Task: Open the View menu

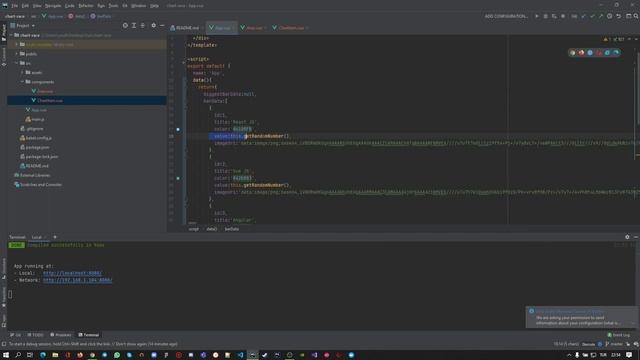Action: (37, 6)
